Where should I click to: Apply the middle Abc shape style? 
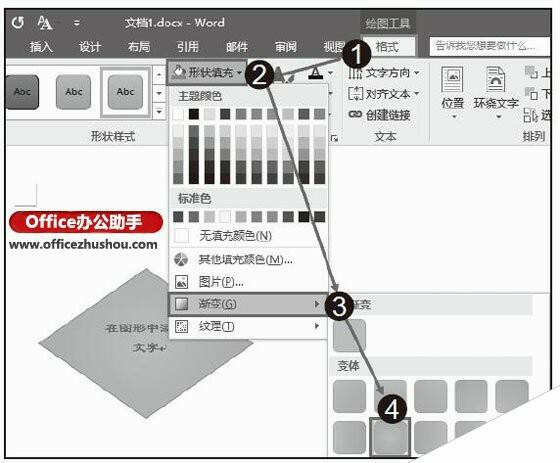coord(74,92)
